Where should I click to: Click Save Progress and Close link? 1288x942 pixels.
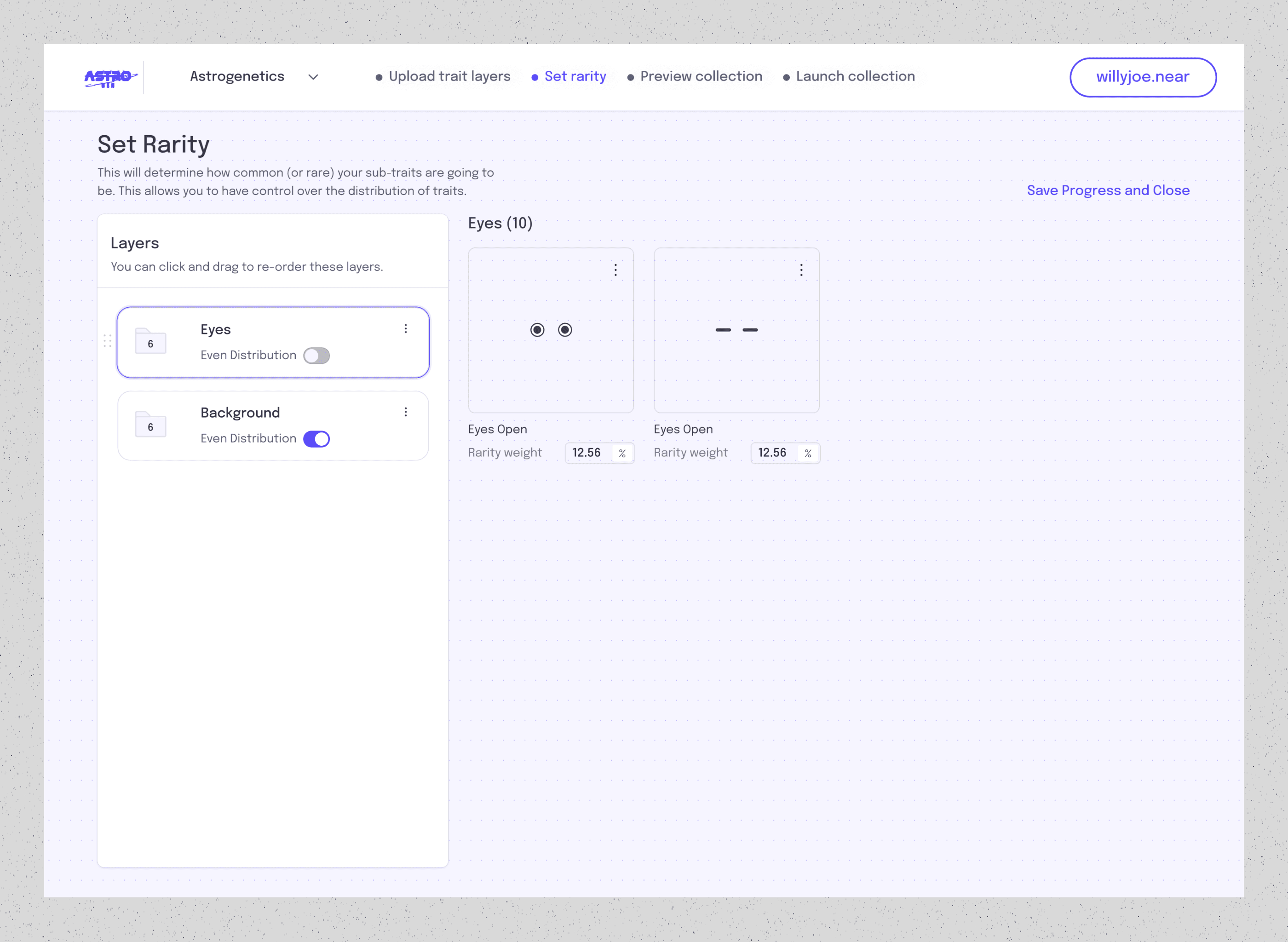pyautogui.click(x=1108, y=190)
